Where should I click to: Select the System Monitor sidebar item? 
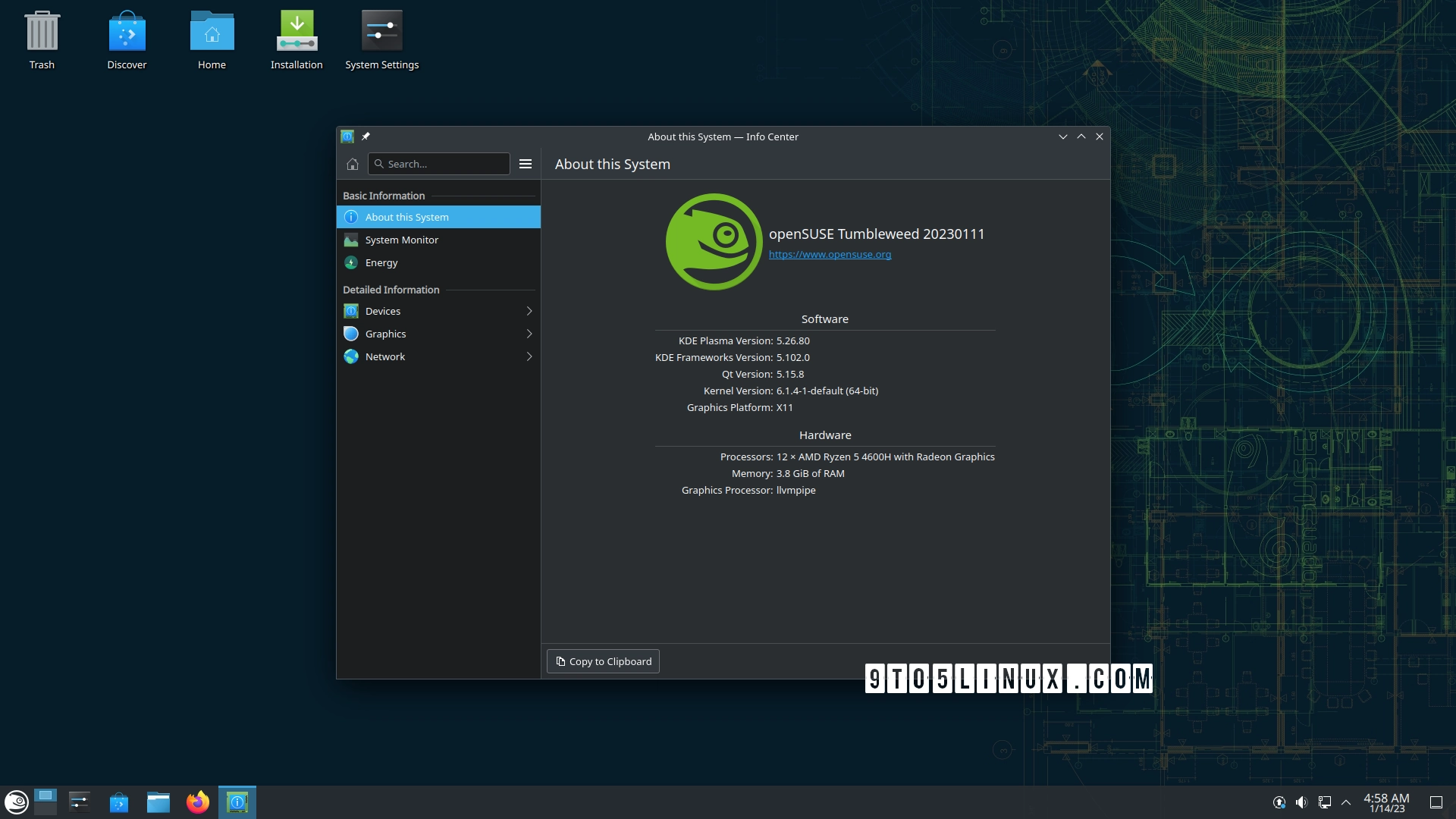(401, 240)
